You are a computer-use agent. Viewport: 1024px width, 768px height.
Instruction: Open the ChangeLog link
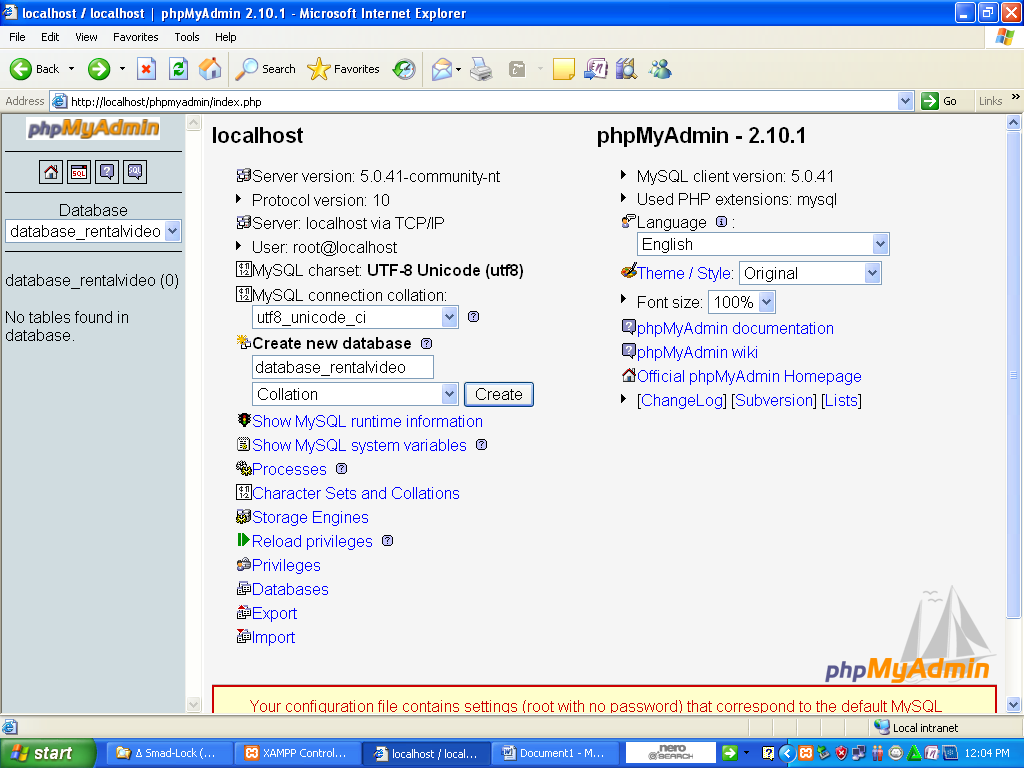(681, 400)
